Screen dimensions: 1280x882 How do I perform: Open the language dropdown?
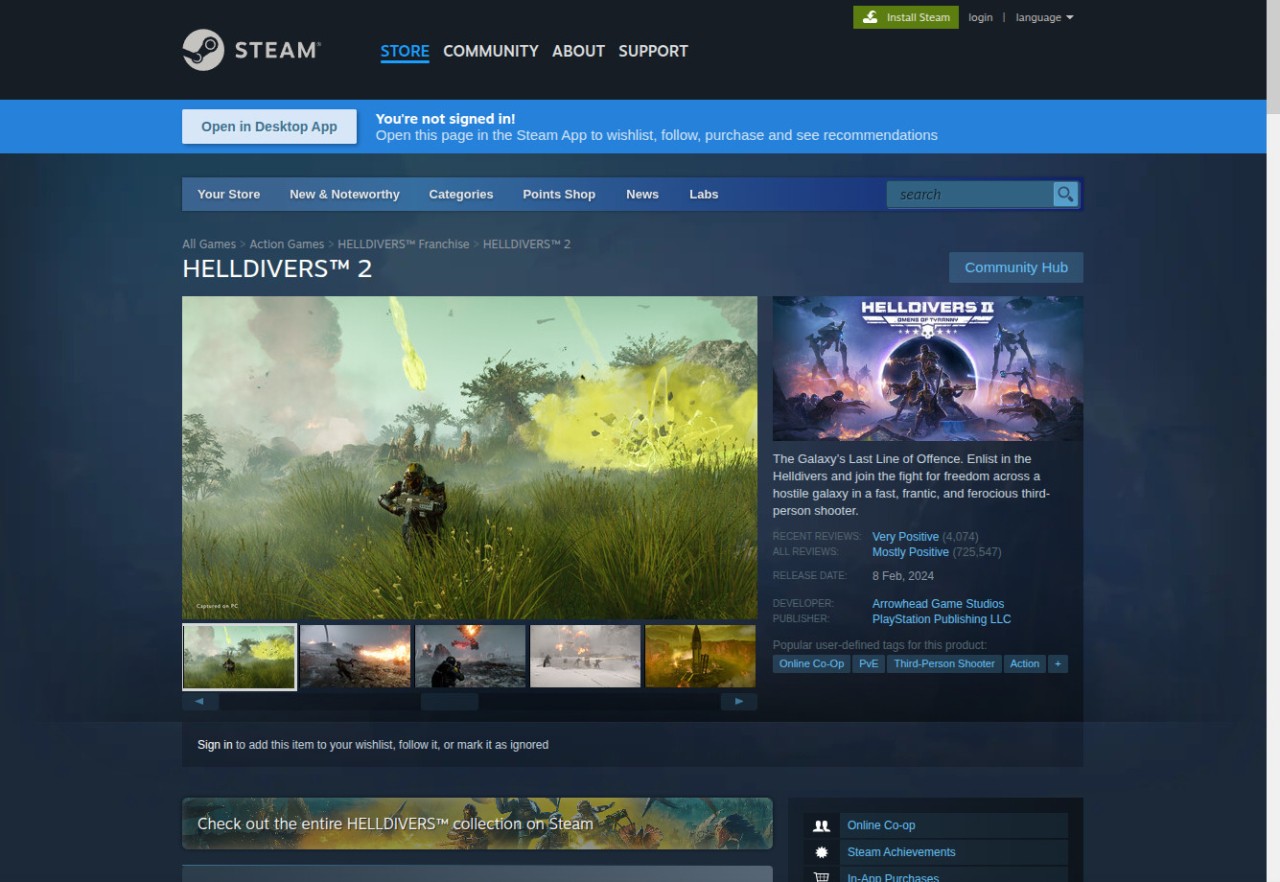[x=1044, y=17]
